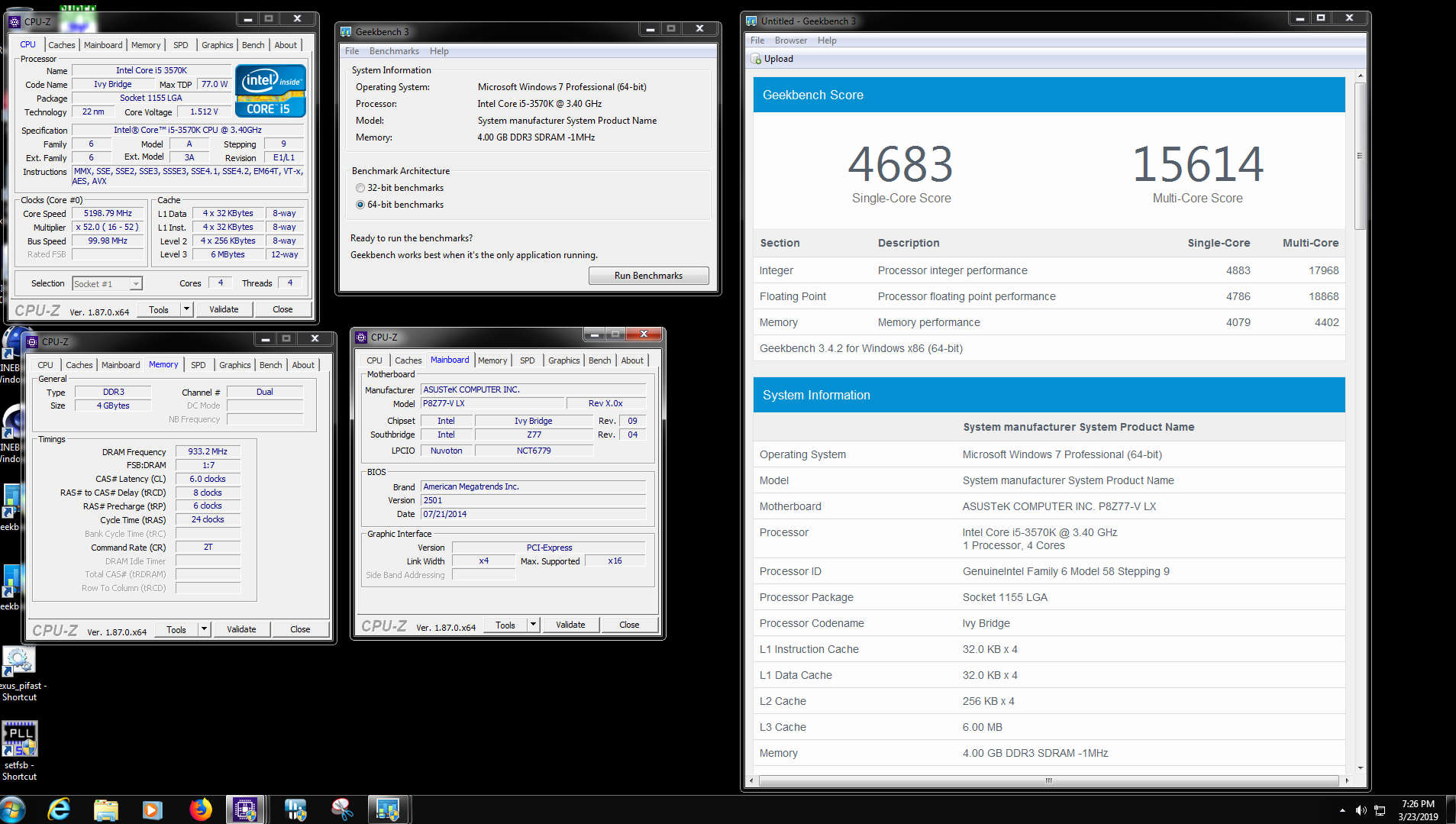Open the volume speaker tray icon
1456x824 pixels.
click(x=1361, y=810)
